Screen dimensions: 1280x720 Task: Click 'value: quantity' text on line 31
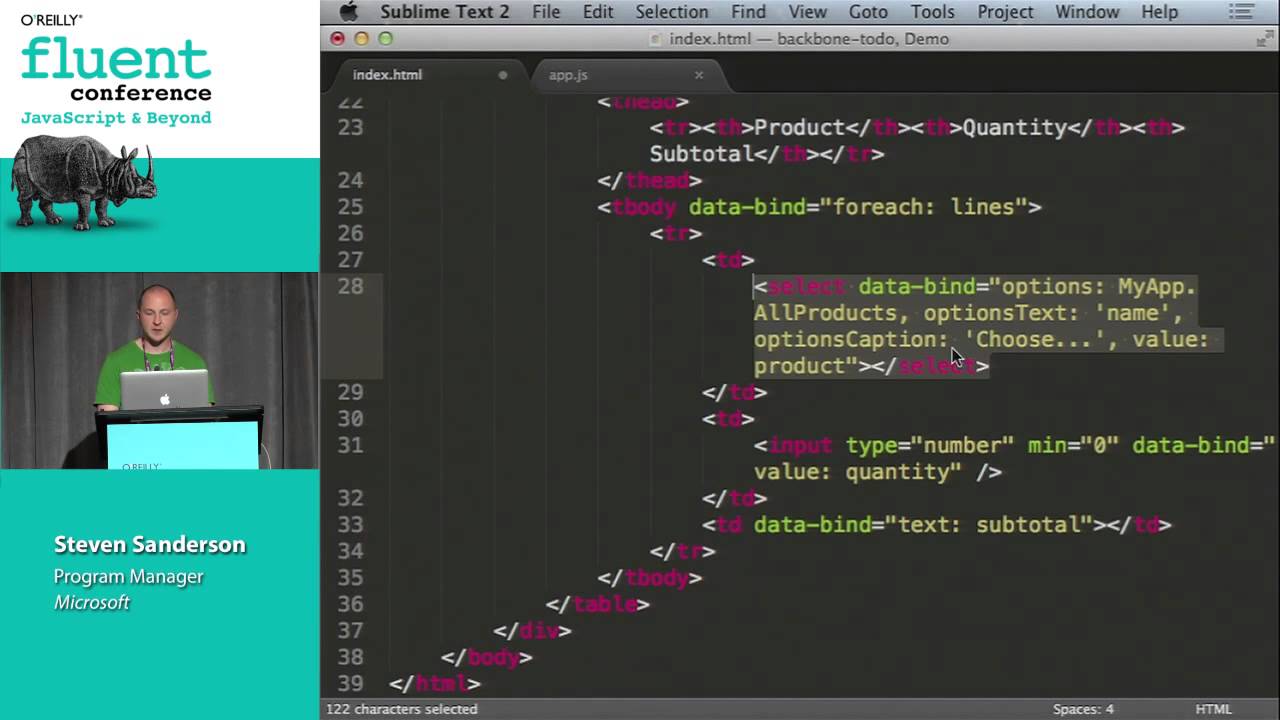coord(852,472)
